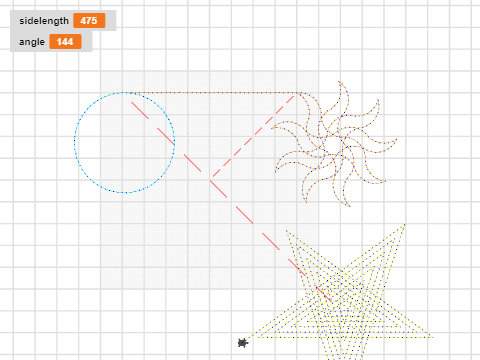Click the topmost curled arm tip of the pinwheel
Viewport: 480px width, 360px height.
339,81
